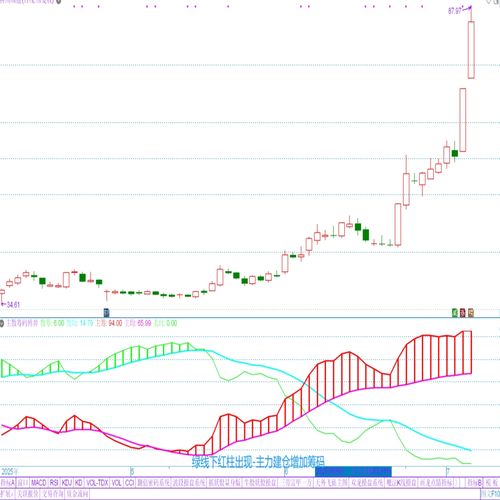This screenshot has height=500, width=500.
Task: Click the red square icon near chart bottom-right
Action: pyautogui.click(x=463, y=312)
